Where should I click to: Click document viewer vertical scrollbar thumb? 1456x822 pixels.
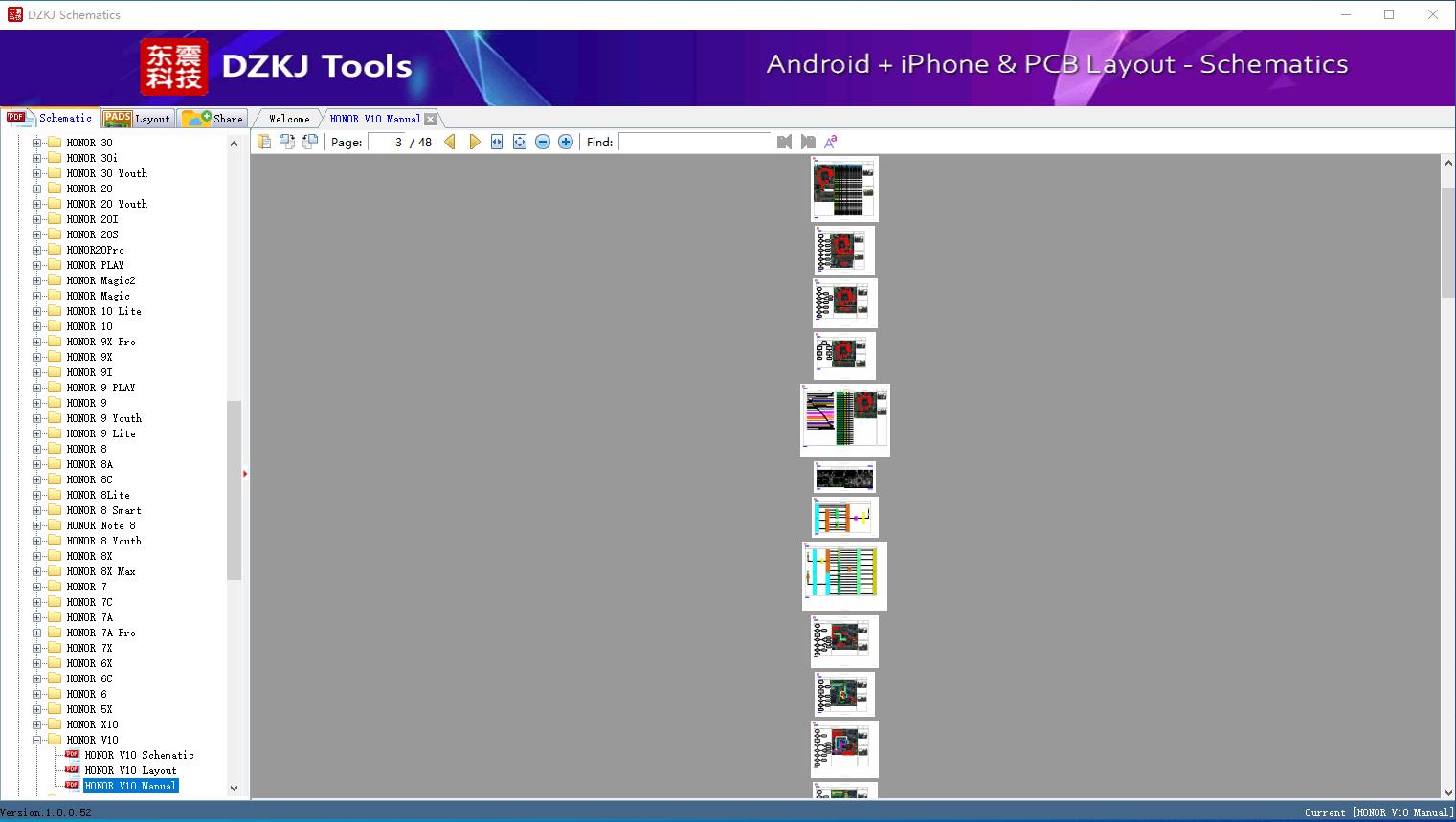(x=1448, y=241)
